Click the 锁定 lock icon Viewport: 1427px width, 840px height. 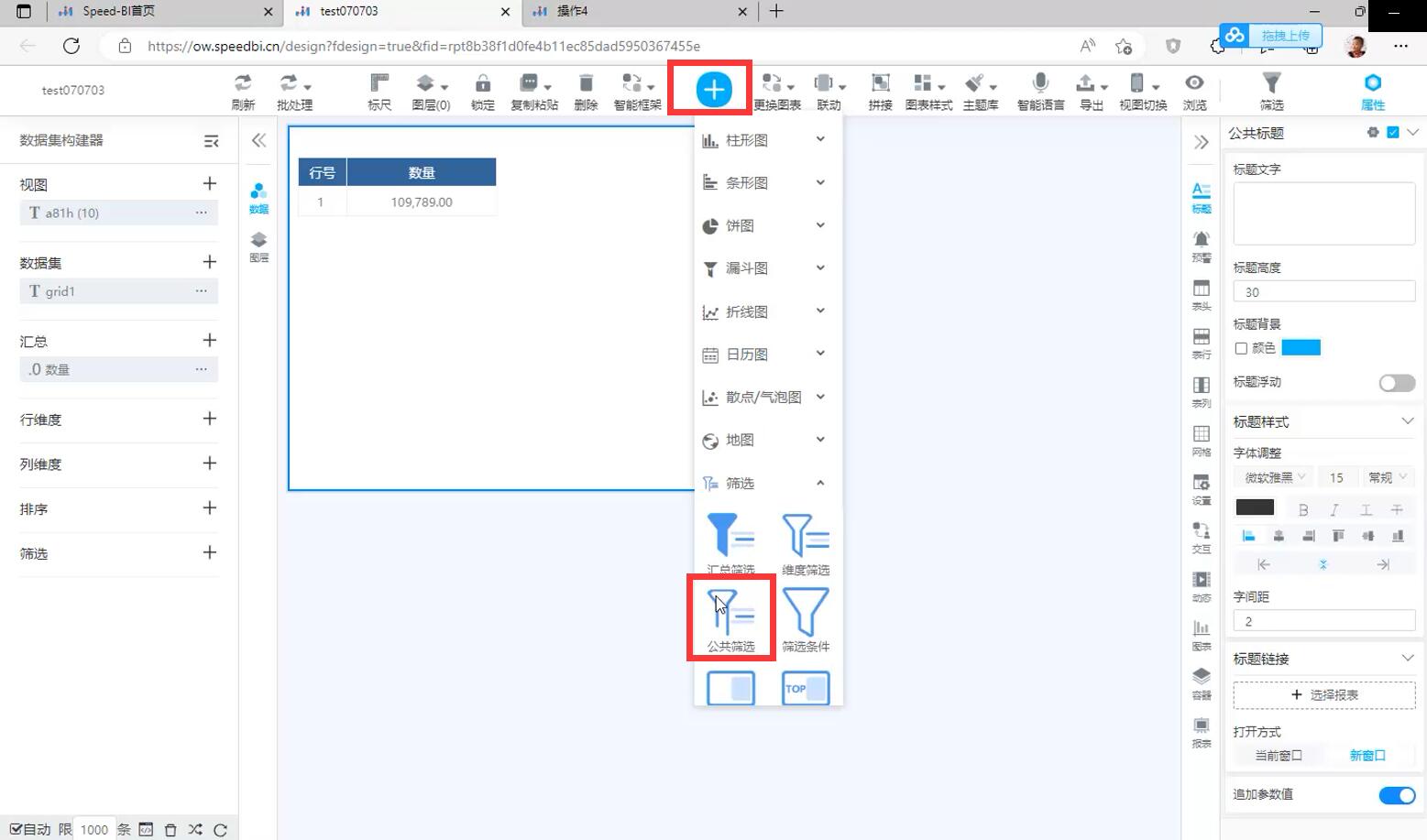(x=482, y=91)
